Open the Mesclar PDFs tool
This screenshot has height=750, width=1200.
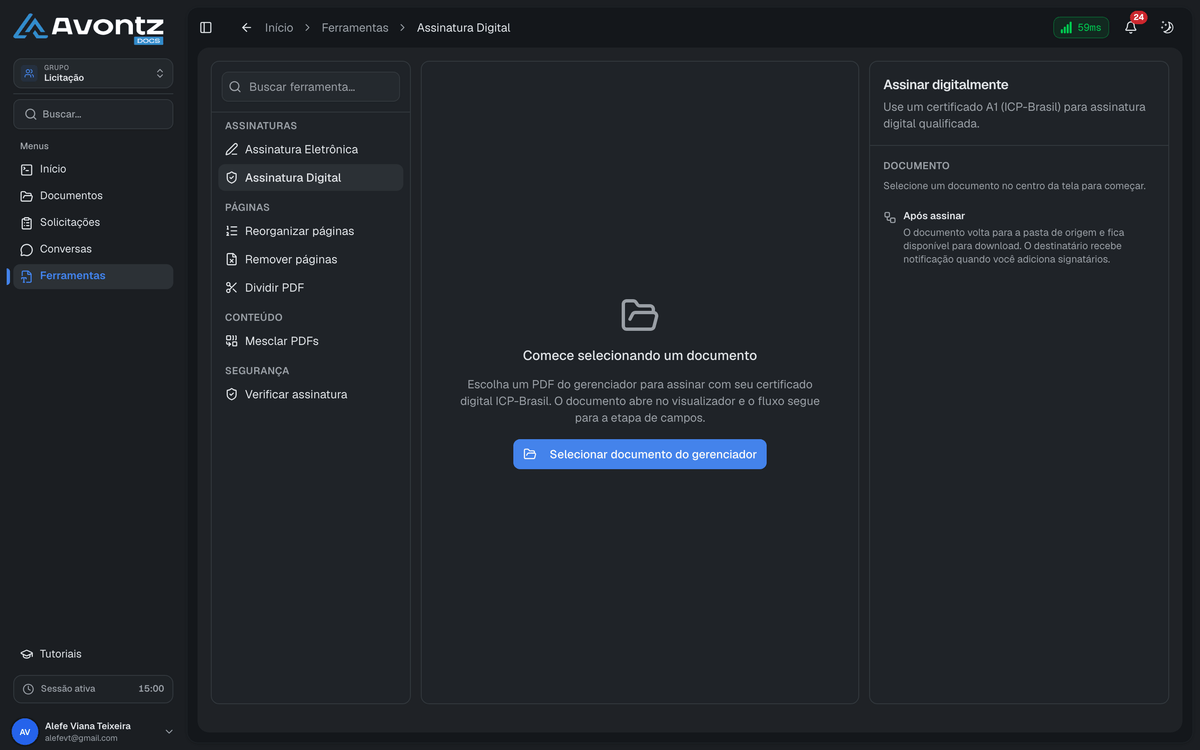tap(311, 341)
